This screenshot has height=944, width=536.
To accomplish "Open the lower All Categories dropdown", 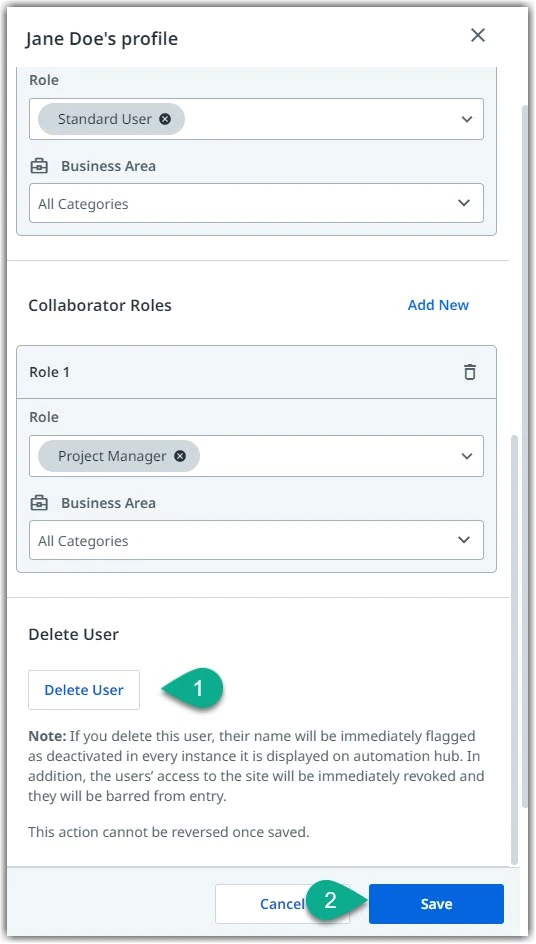I will [x=256, y=541].
